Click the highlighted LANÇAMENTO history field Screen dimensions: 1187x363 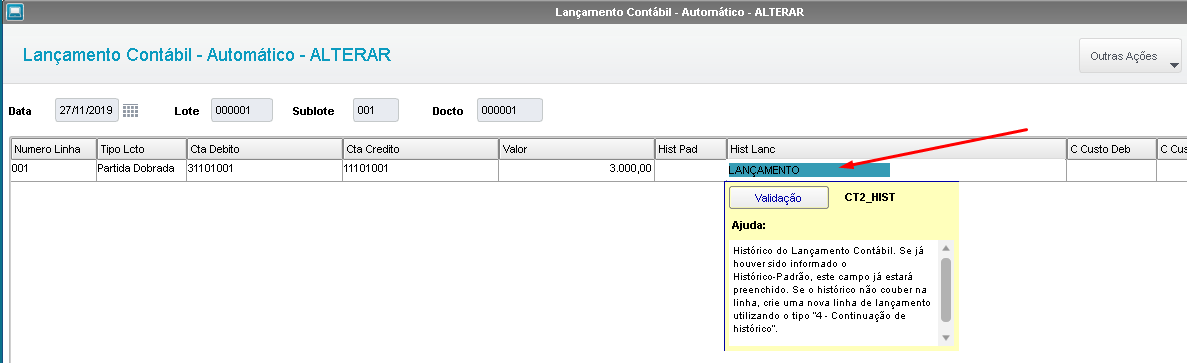pos(809,170)
